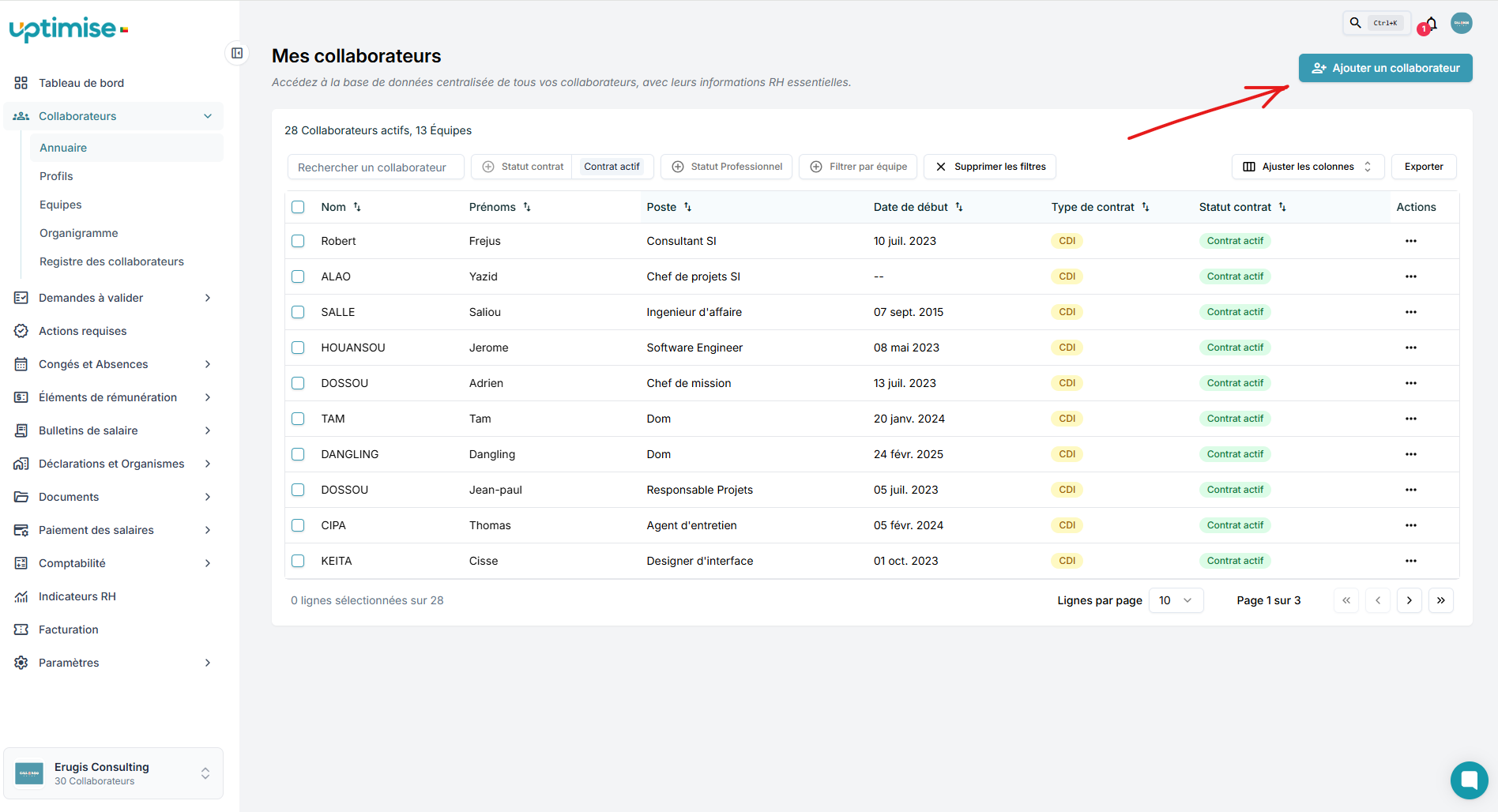Click the Exporter button
The image size is (1498, 812).
click(x=1424, y=167)
